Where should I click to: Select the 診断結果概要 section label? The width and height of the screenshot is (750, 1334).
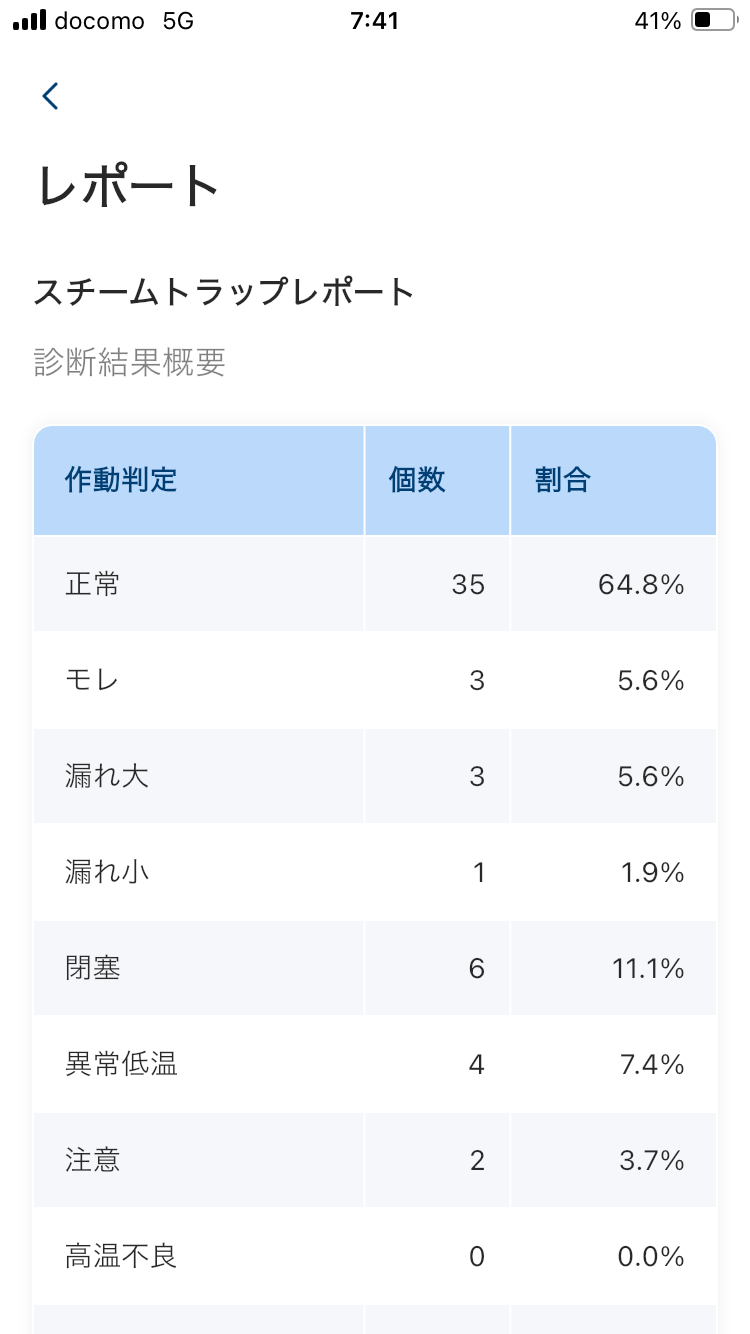130,364
